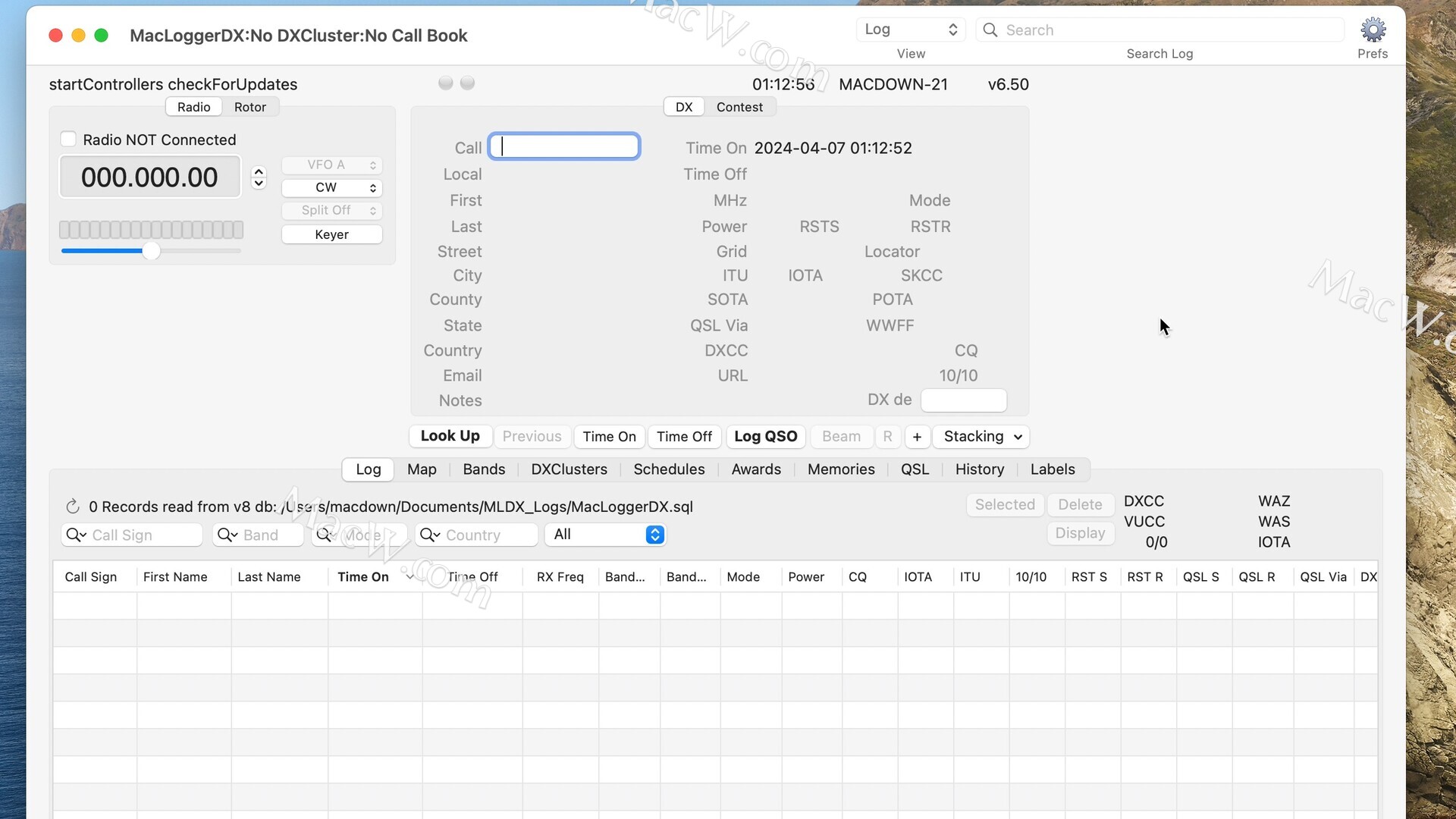Click the frequency stepper arrows
Image resolution: width=1456 pixels, height=819 pixels.
point(259,177)
